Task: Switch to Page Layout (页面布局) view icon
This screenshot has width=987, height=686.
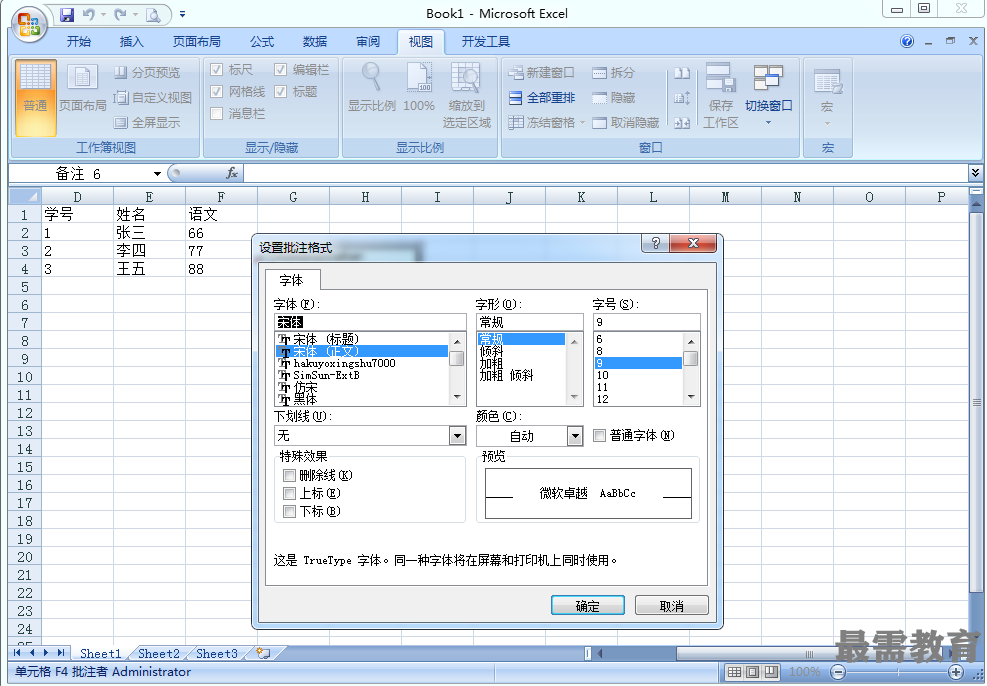Action: (82, 89)
